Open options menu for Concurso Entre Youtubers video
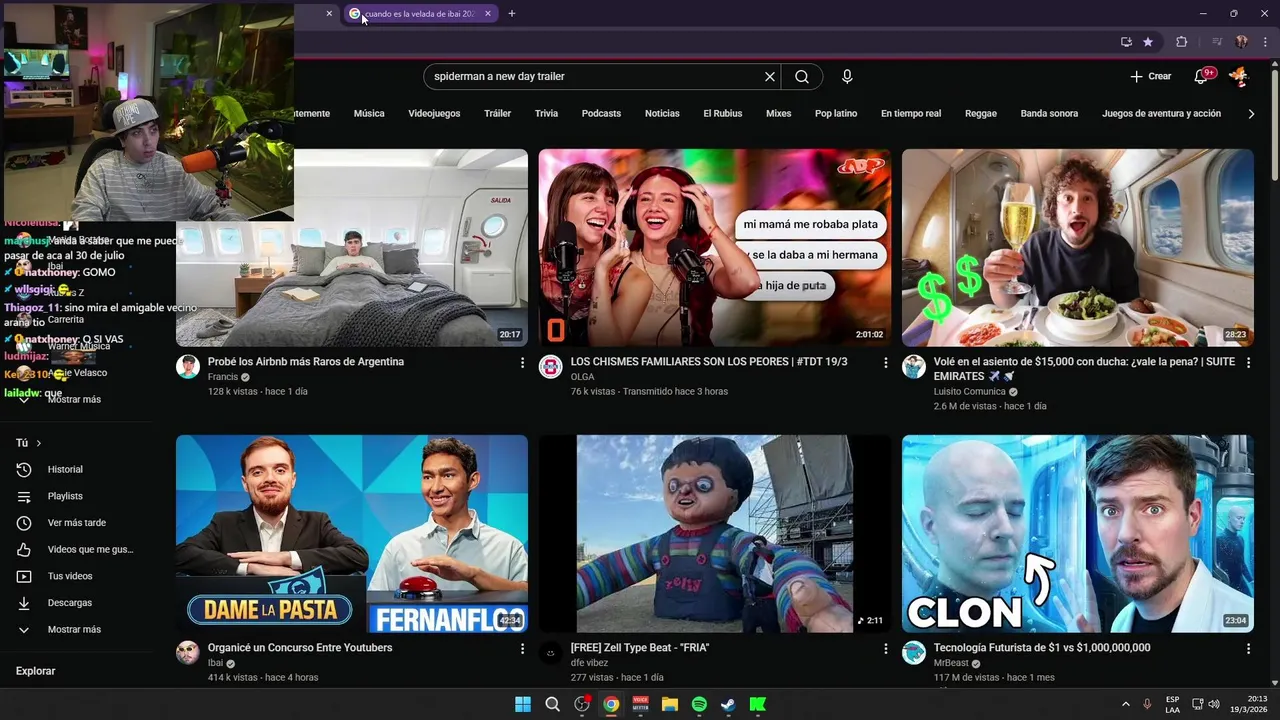 coord(522,649)
